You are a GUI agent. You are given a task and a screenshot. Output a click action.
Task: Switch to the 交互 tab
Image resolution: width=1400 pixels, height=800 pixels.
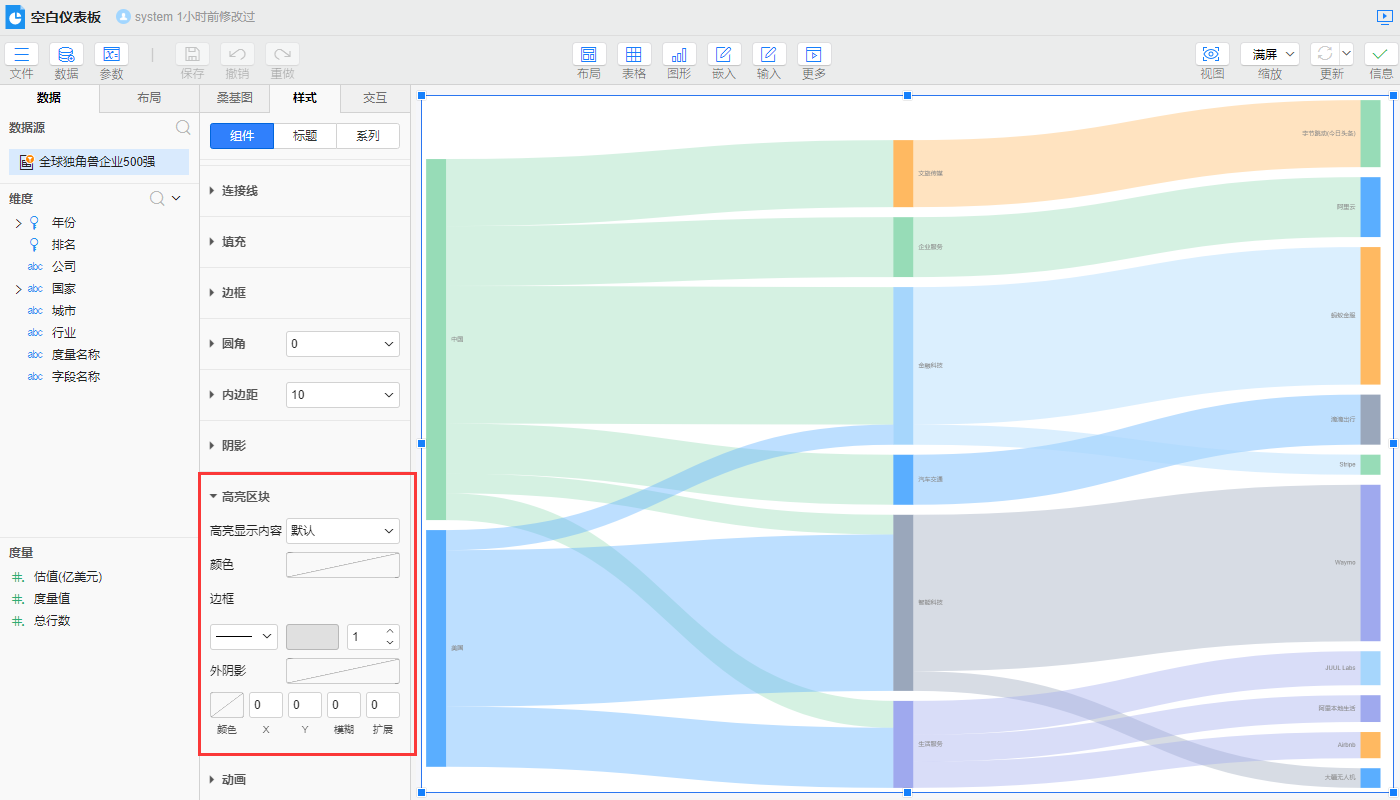pyautogui.click(x=375, y=98)
